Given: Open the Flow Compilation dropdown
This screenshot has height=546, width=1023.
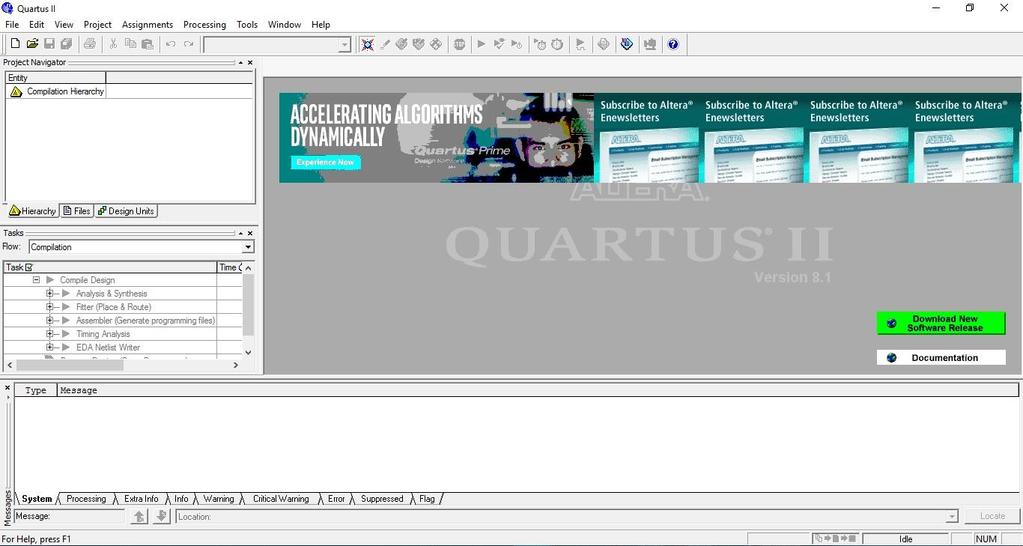Looking at the screenshot, I should tap(248, 247).
